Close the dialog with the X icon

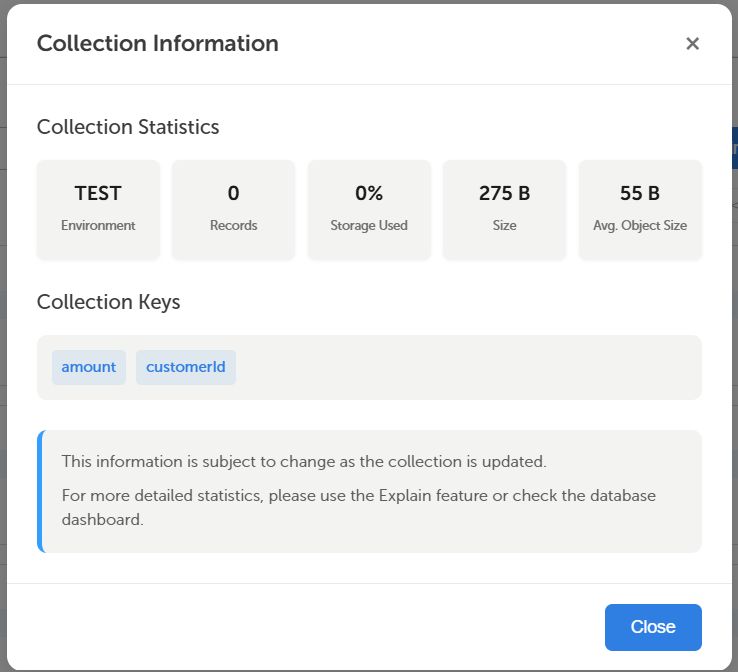[692, 44]
